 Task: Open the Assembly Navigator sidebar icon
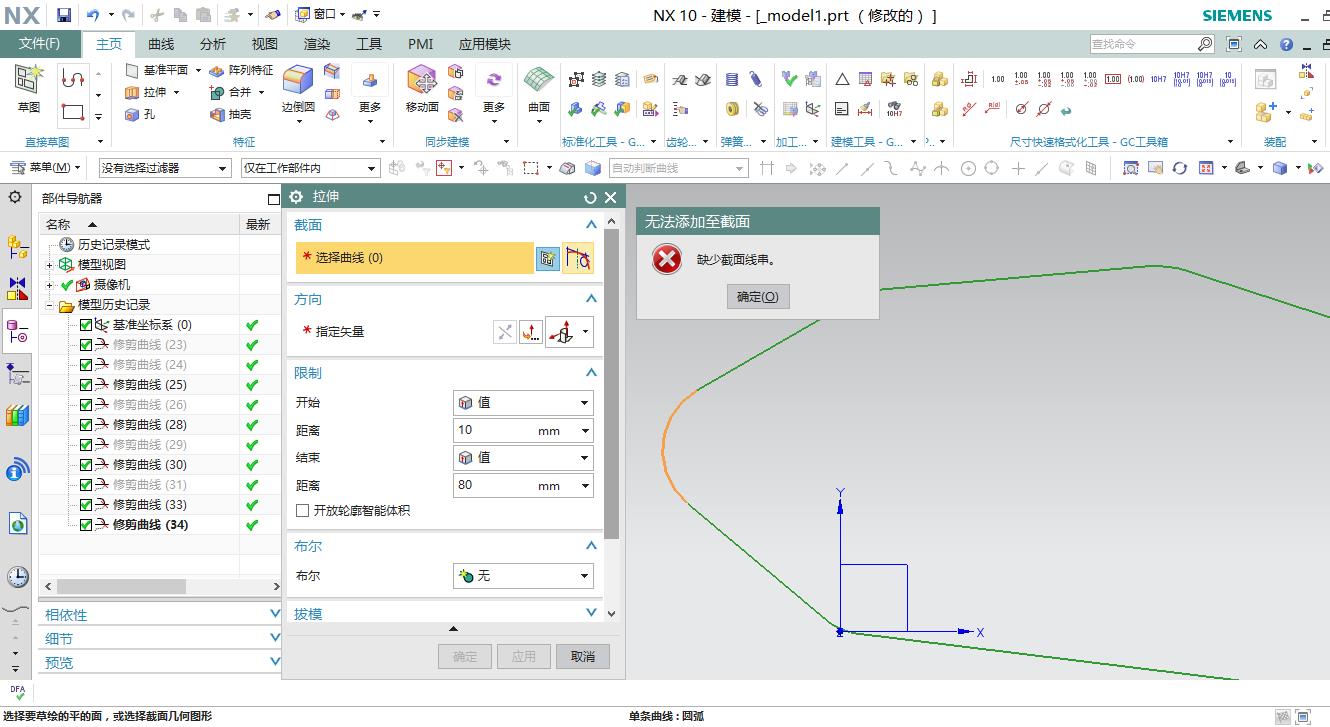click(x=17, y=246)
